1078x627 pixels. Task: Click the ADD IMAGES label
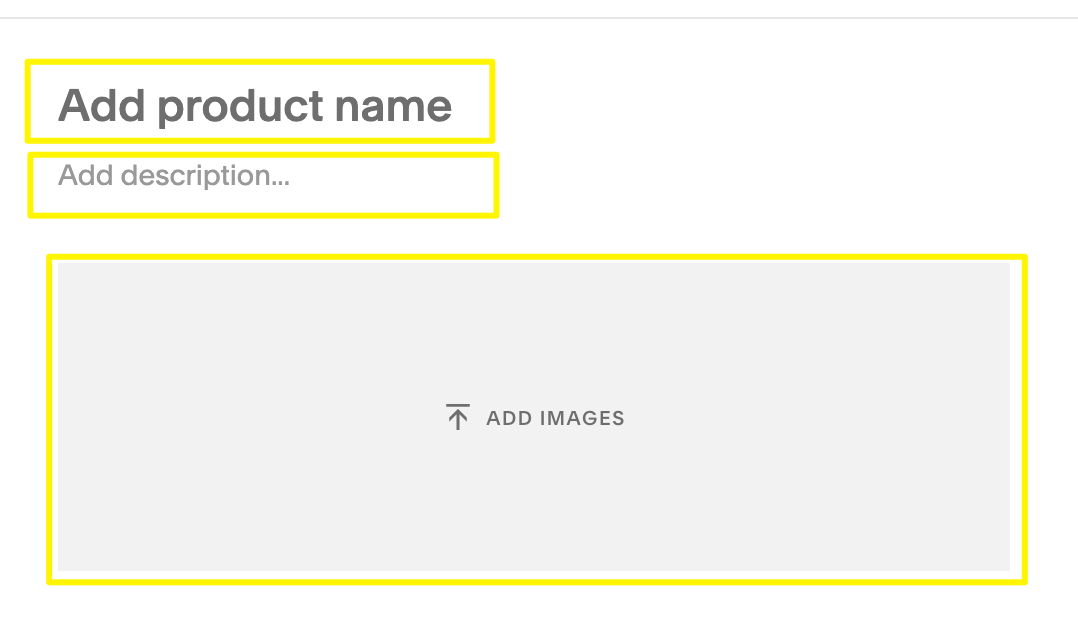555,418
